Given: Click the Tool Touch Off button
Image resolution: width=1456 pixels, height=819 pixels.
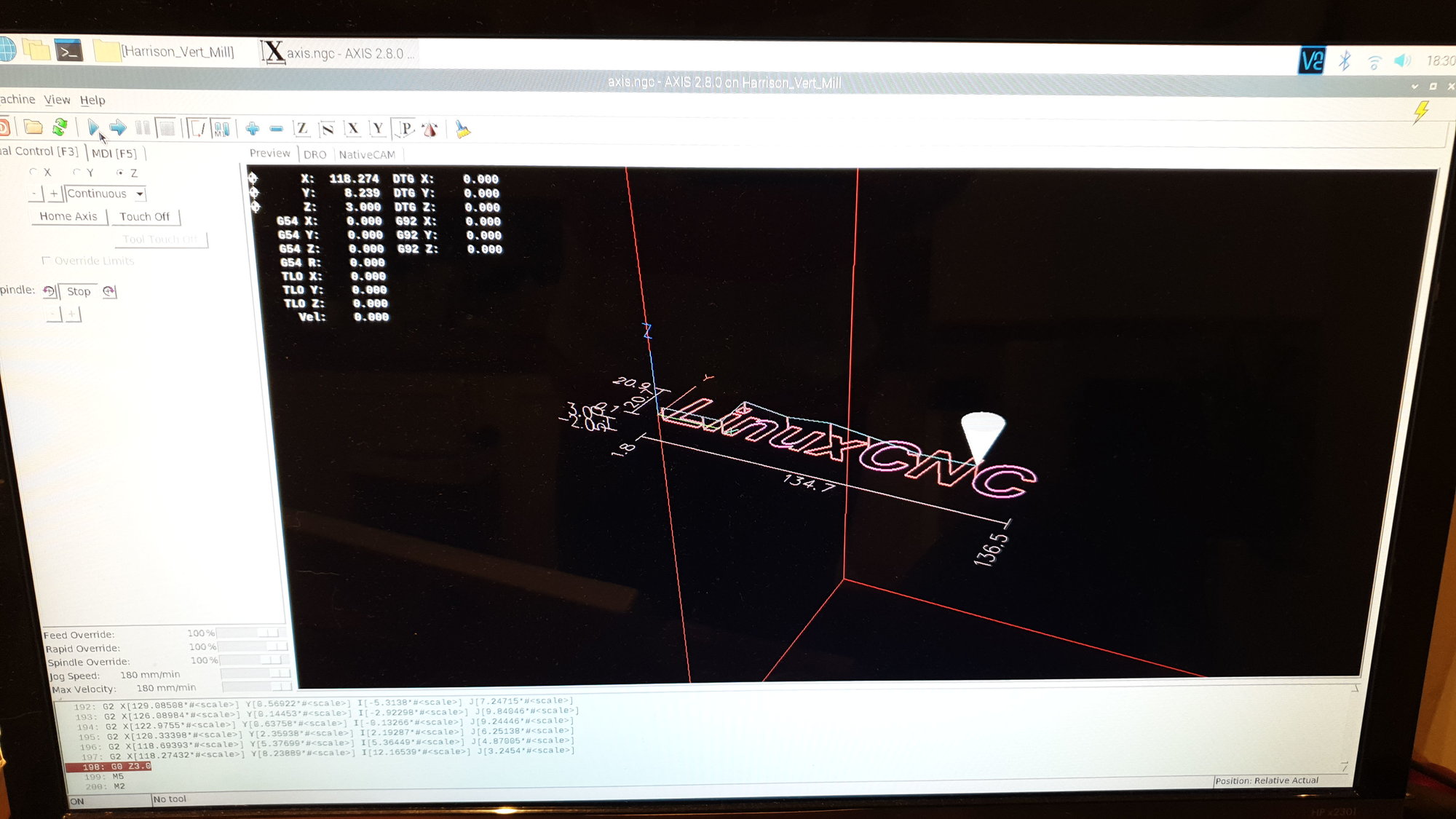Looking at the screenshot, I should pyautogui.click(x=160, y=239).
